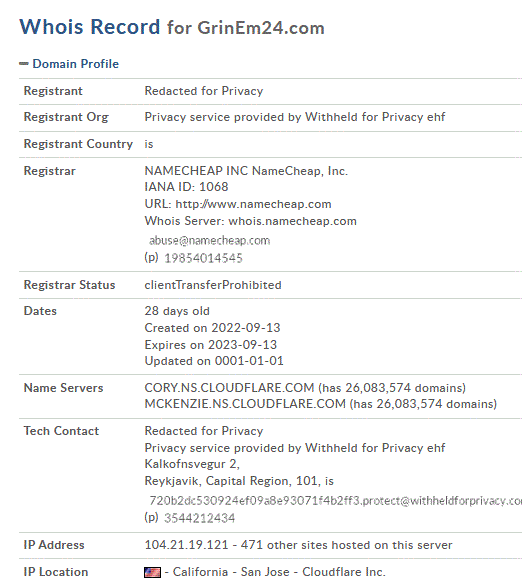Click the tech contact phone 3544212434
This screenshot has width=522, height=584.
coord(200,518)
